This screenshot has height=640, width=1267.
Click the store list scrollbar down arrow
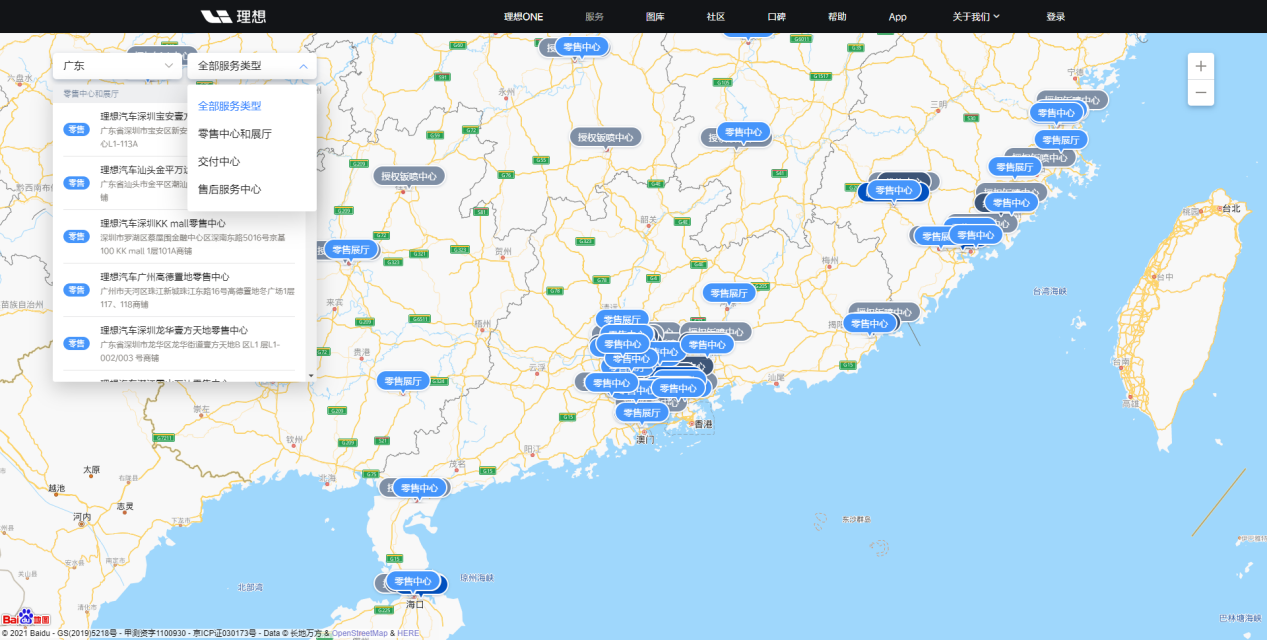(x=310, y=376)
